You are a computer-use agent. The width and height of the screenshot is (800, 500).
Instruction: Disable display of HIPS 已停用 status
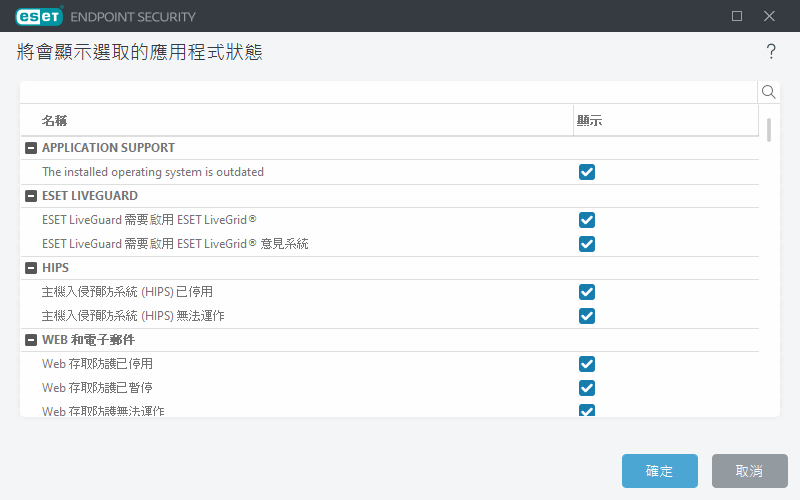(587, 292)
